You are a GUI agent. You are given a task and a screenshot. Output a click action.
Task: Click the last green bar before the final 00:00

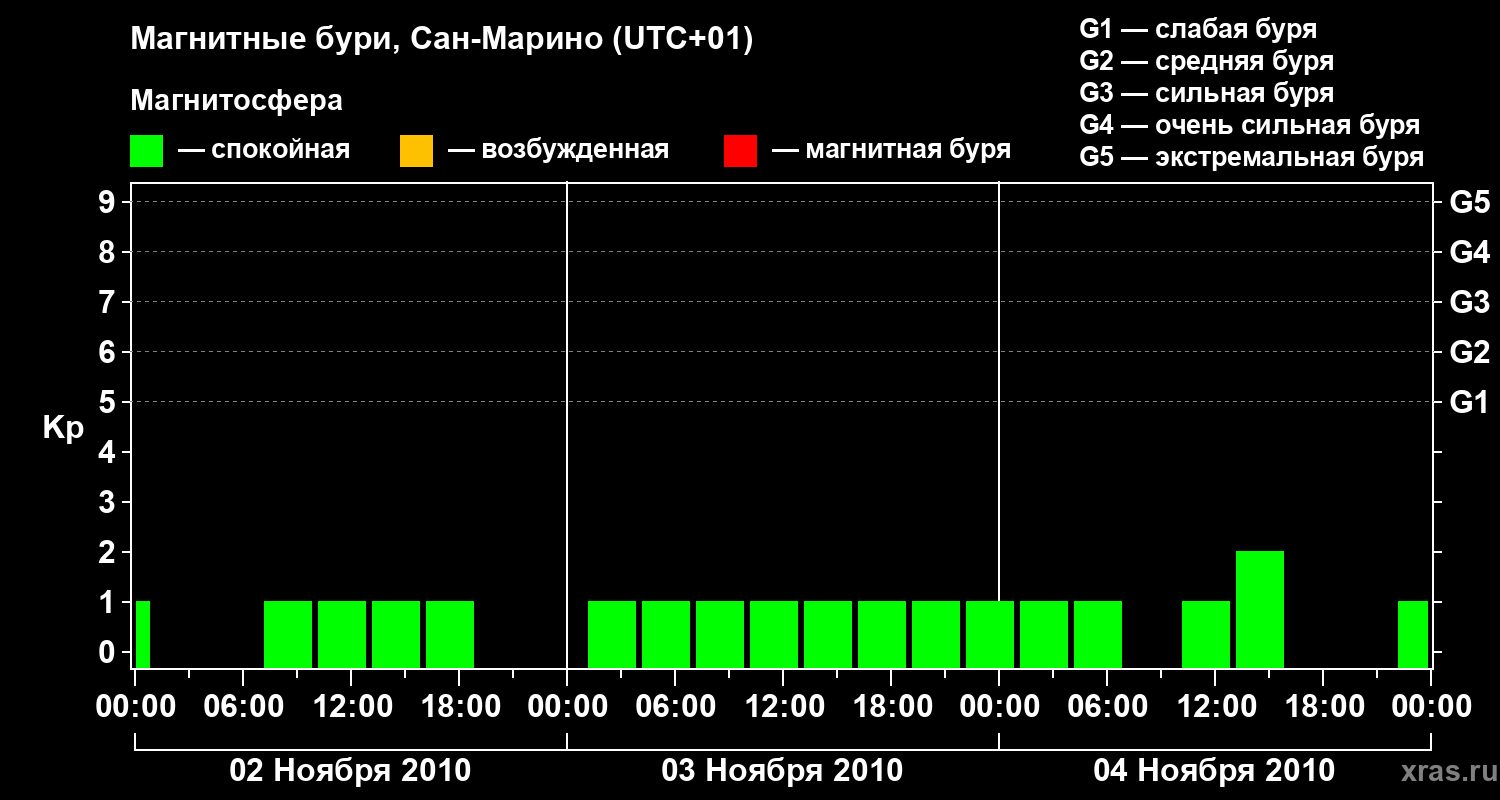click(x=1413, y=634)
